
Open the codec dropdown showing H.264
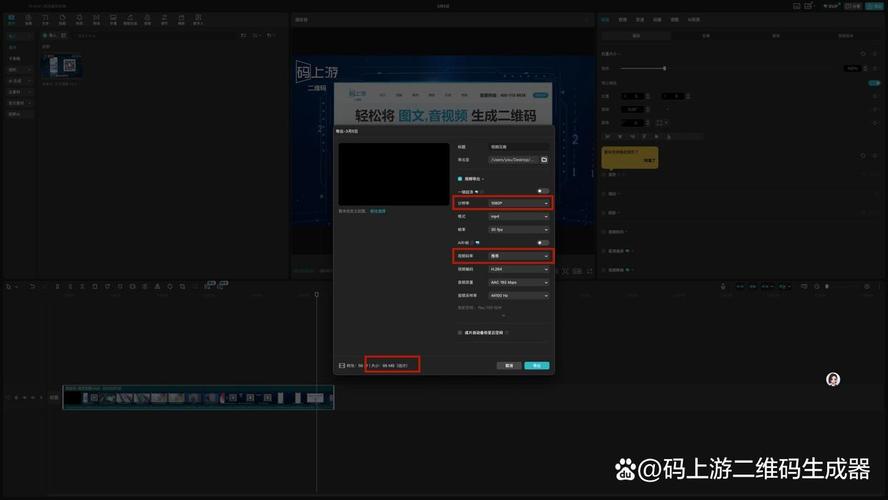(519, 269)
